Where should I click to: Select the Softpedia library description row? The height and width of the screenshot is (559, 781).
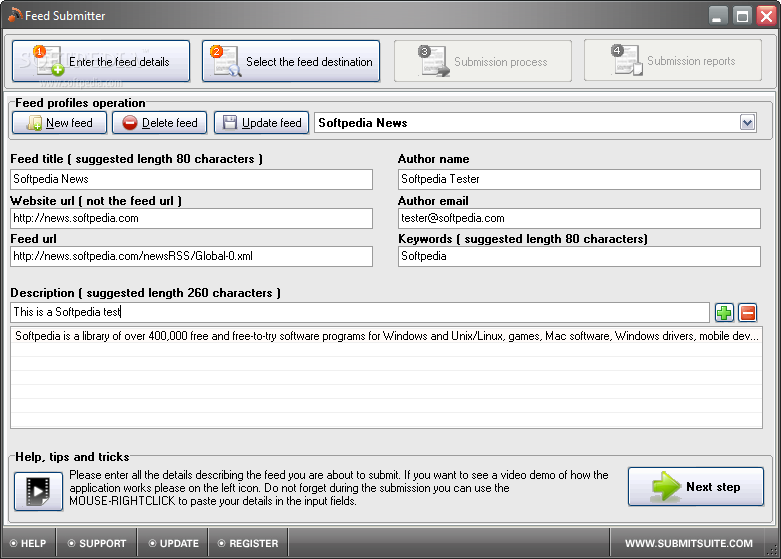(387, 336)
